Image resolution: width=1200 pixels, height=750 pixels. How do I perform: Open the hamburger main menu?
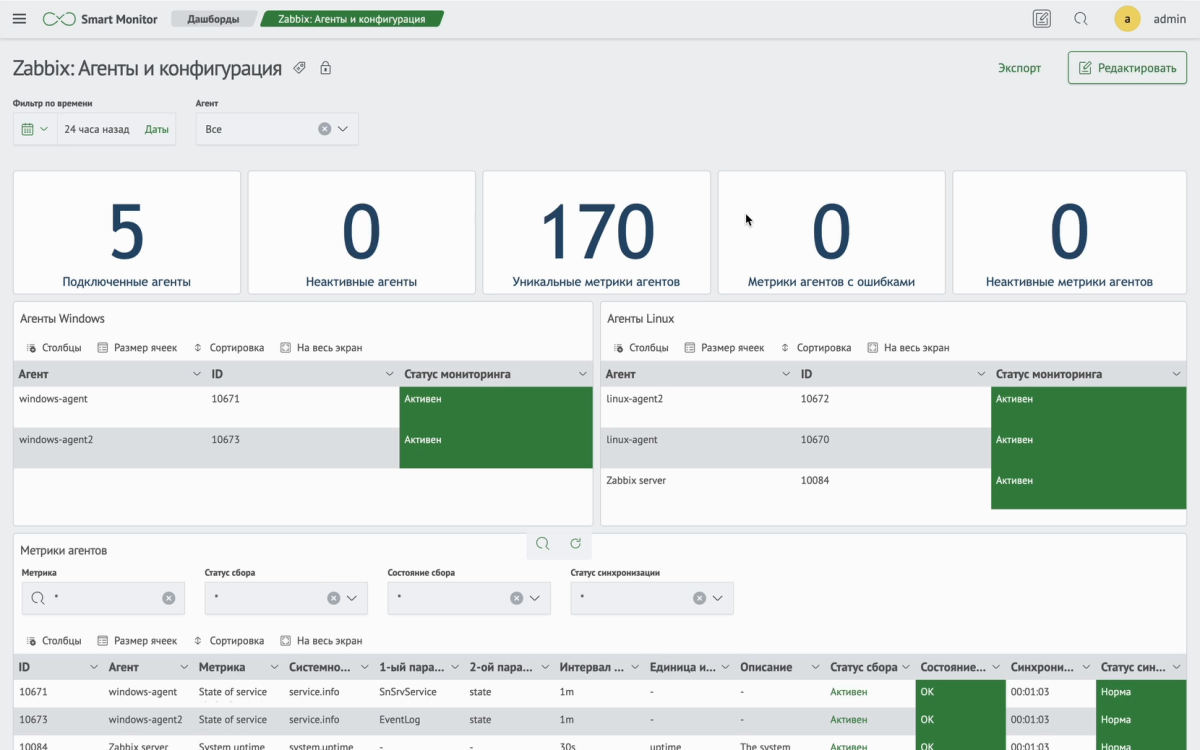tap(19, 19)
